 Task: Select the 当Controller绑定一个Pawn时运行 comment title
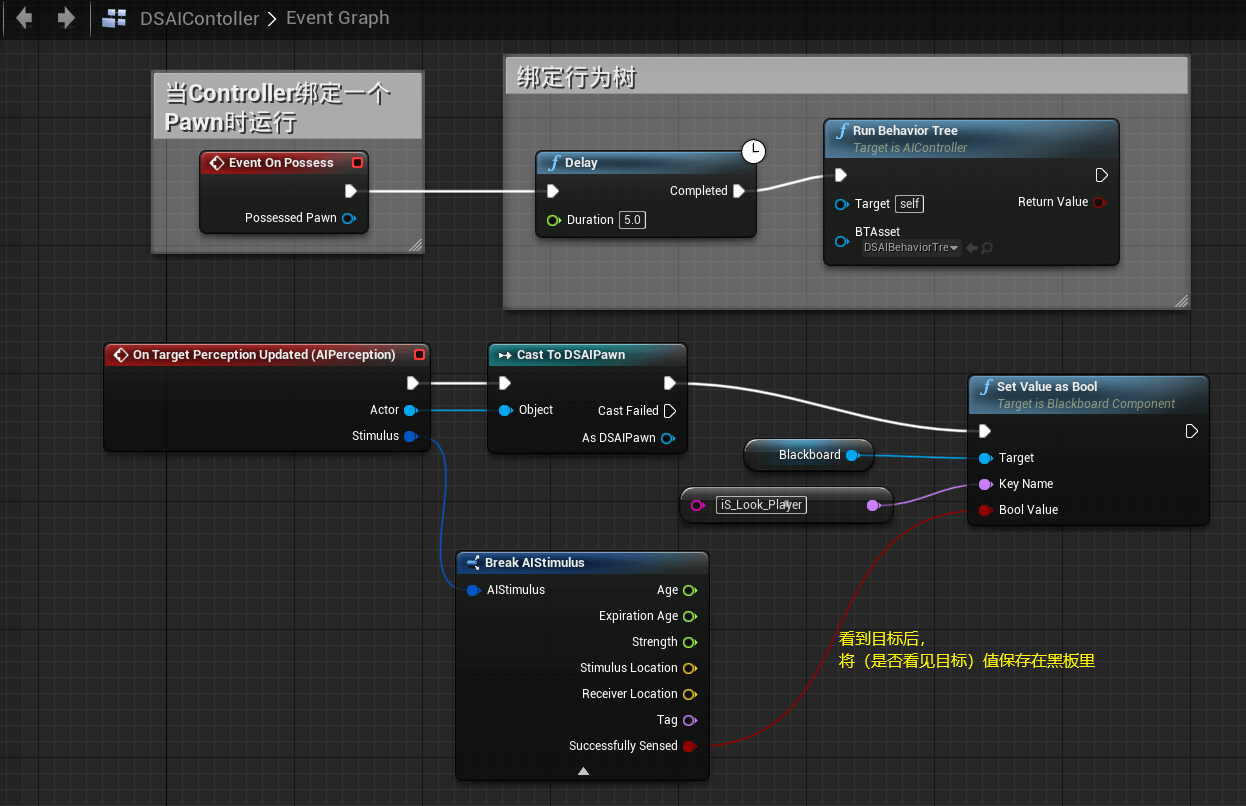pyautogui.click(x=278, y=107)
